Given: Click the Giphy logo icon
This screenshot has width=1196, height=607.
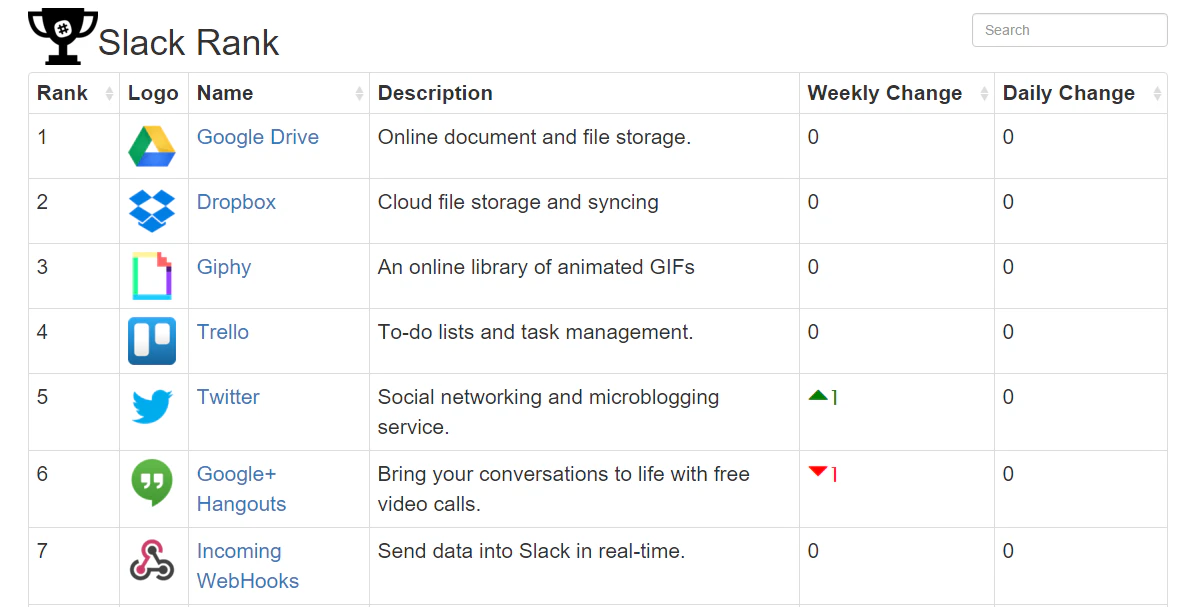Looking at the screenshot, I should tap(152, 276).
